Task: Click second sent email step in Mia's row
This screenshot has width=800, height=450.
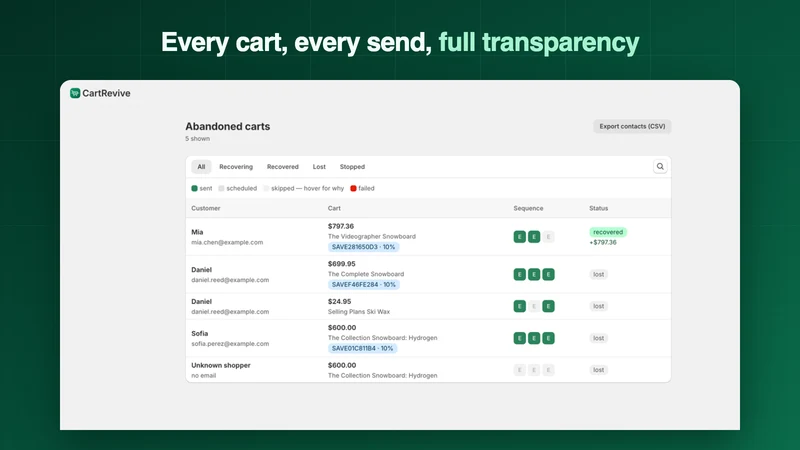Action: [534, 237]
